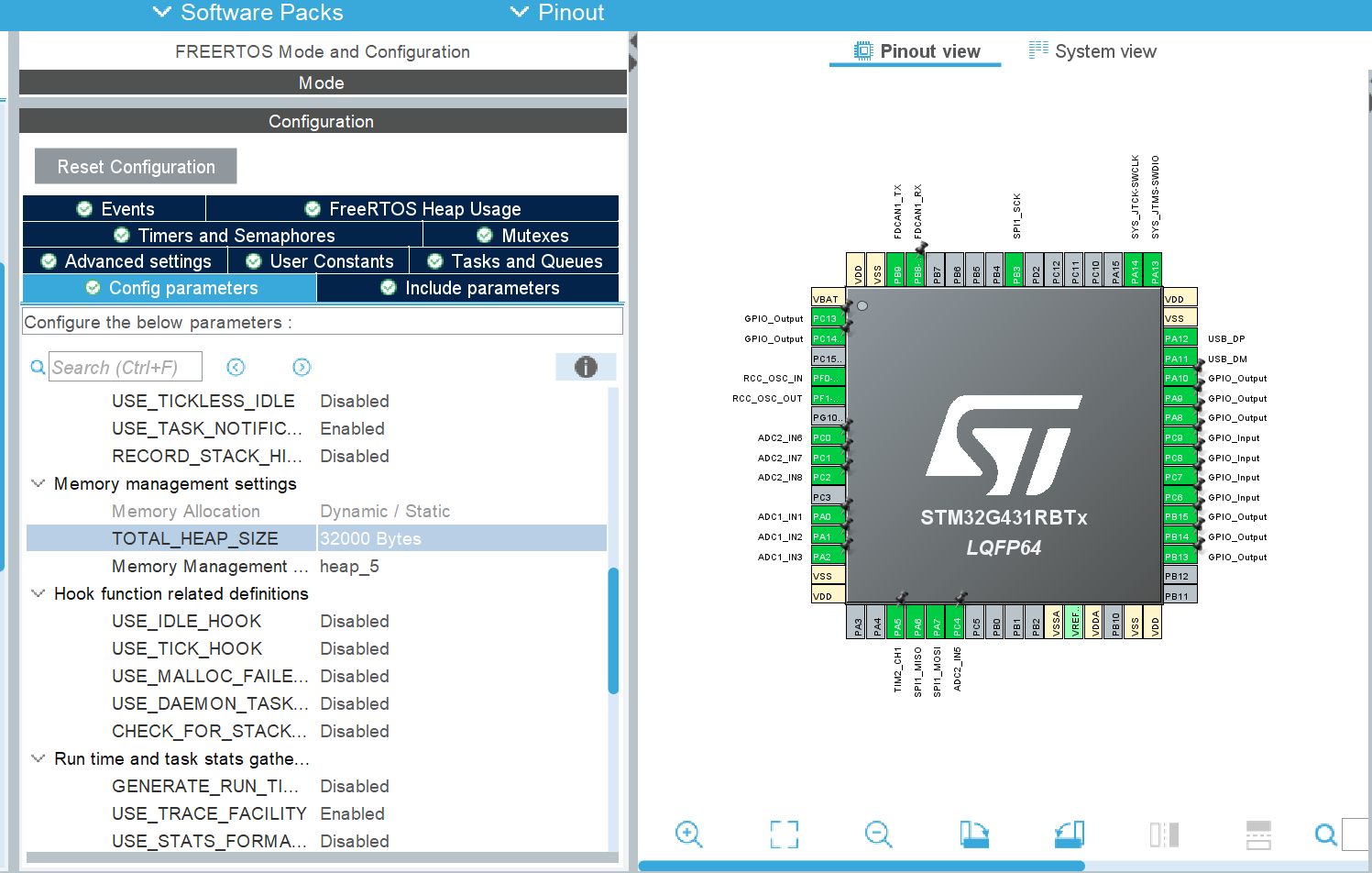
Task: Select the PB15 GPIO_Output pin
Action: (1180, 516)
